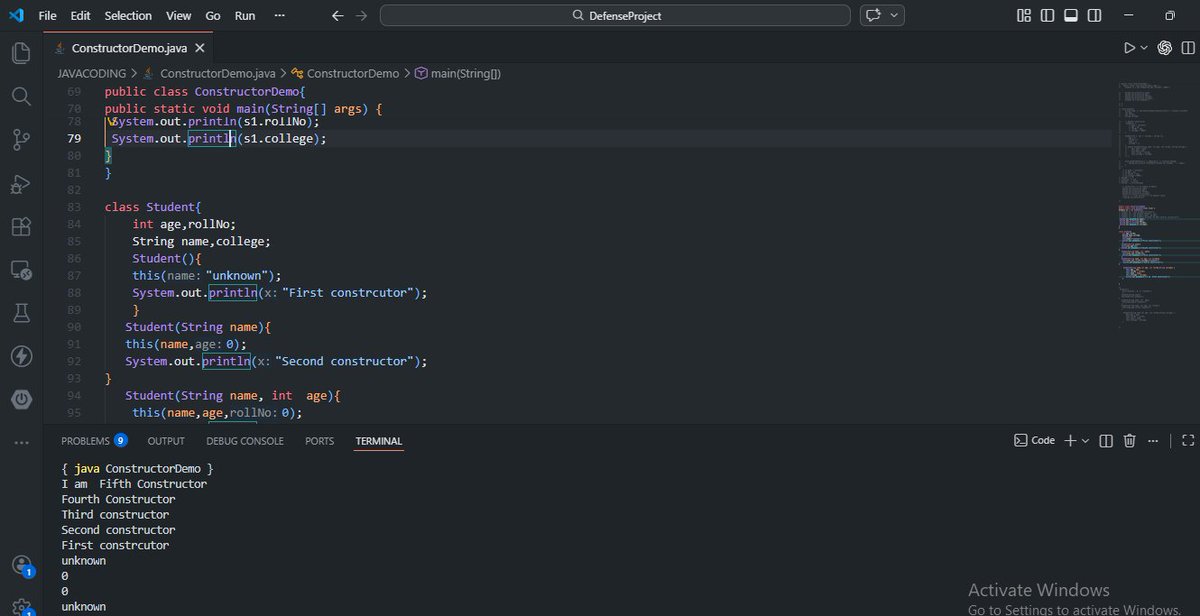The image size is (1200, 616).
Task: Open the chat dropdown arrow
Action: 894,16
